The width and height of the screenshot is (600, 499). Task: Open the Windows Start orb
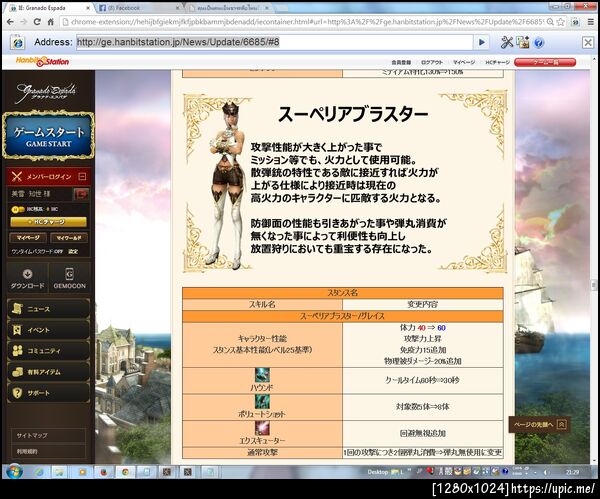point(14,472)
